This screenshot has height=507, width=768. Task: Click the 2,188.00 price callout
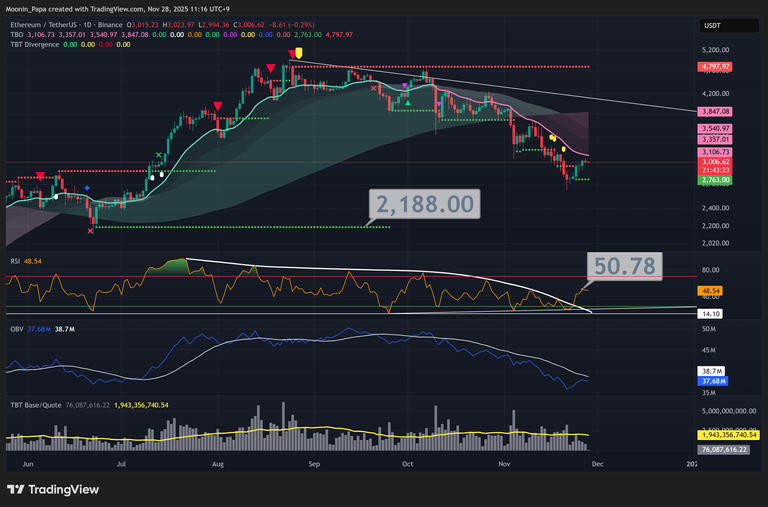(x=424, y=204)
